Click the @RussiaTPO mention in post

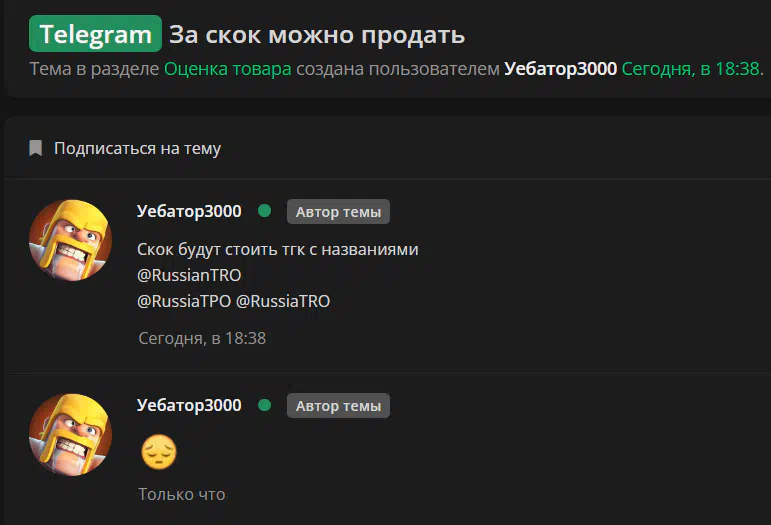pos(184,301)
